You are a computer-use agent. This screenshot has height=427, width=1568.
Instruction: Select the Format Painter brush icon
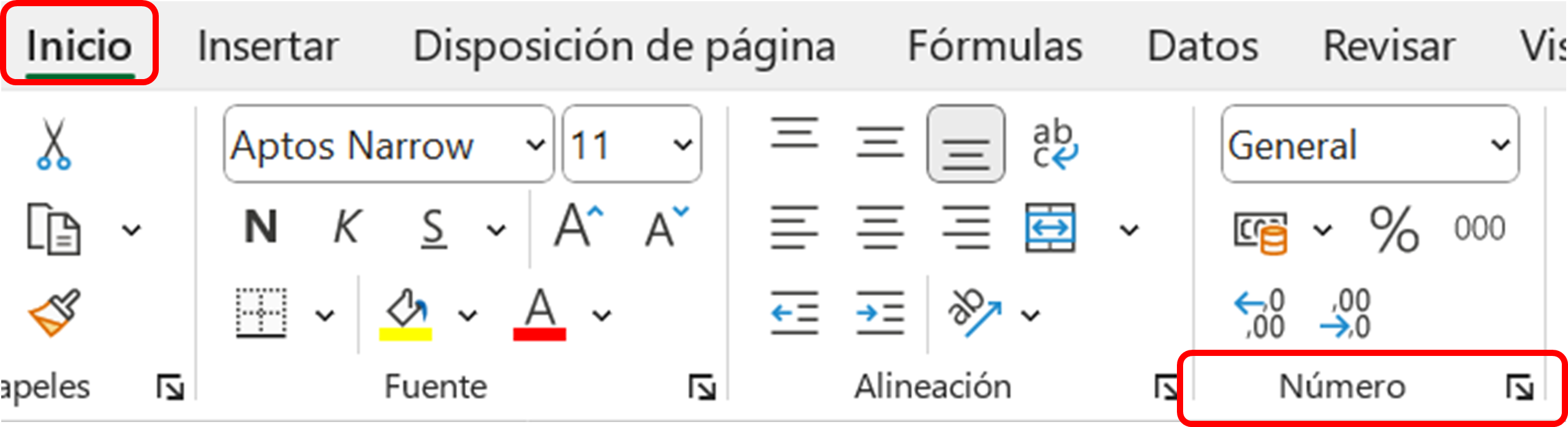coord(54,313)
